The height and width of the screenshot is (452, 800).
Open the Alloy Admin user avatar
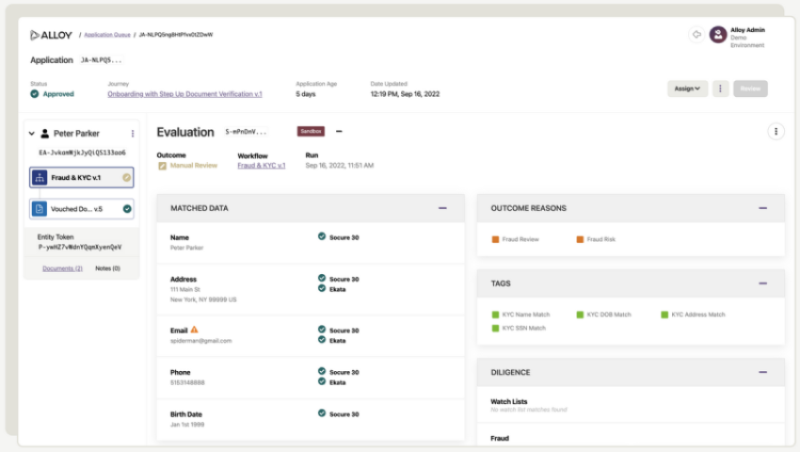click(x=718, y=34)
